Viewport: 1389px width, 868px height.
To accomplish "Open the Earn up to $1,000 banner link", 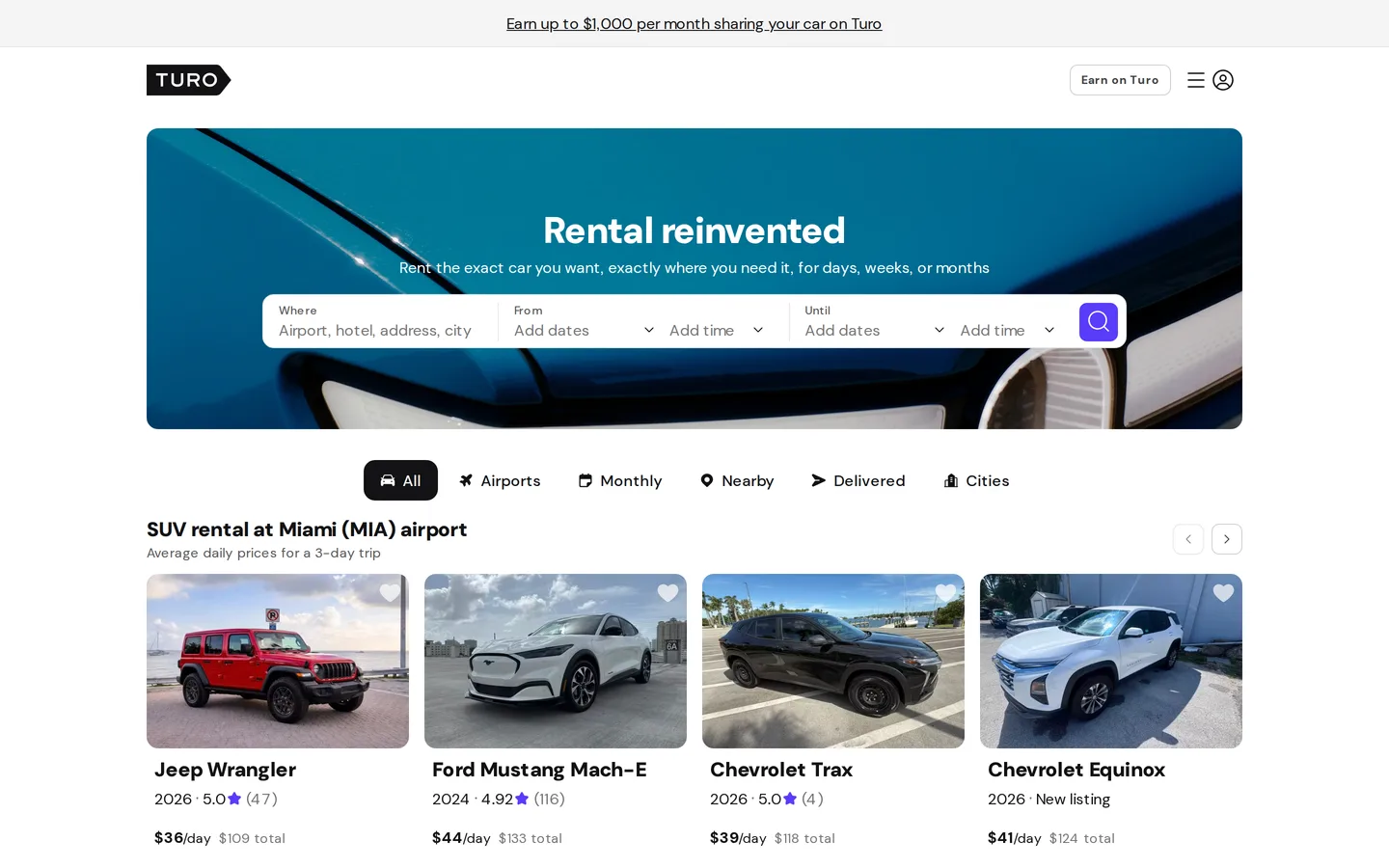I will coord(694,23).
